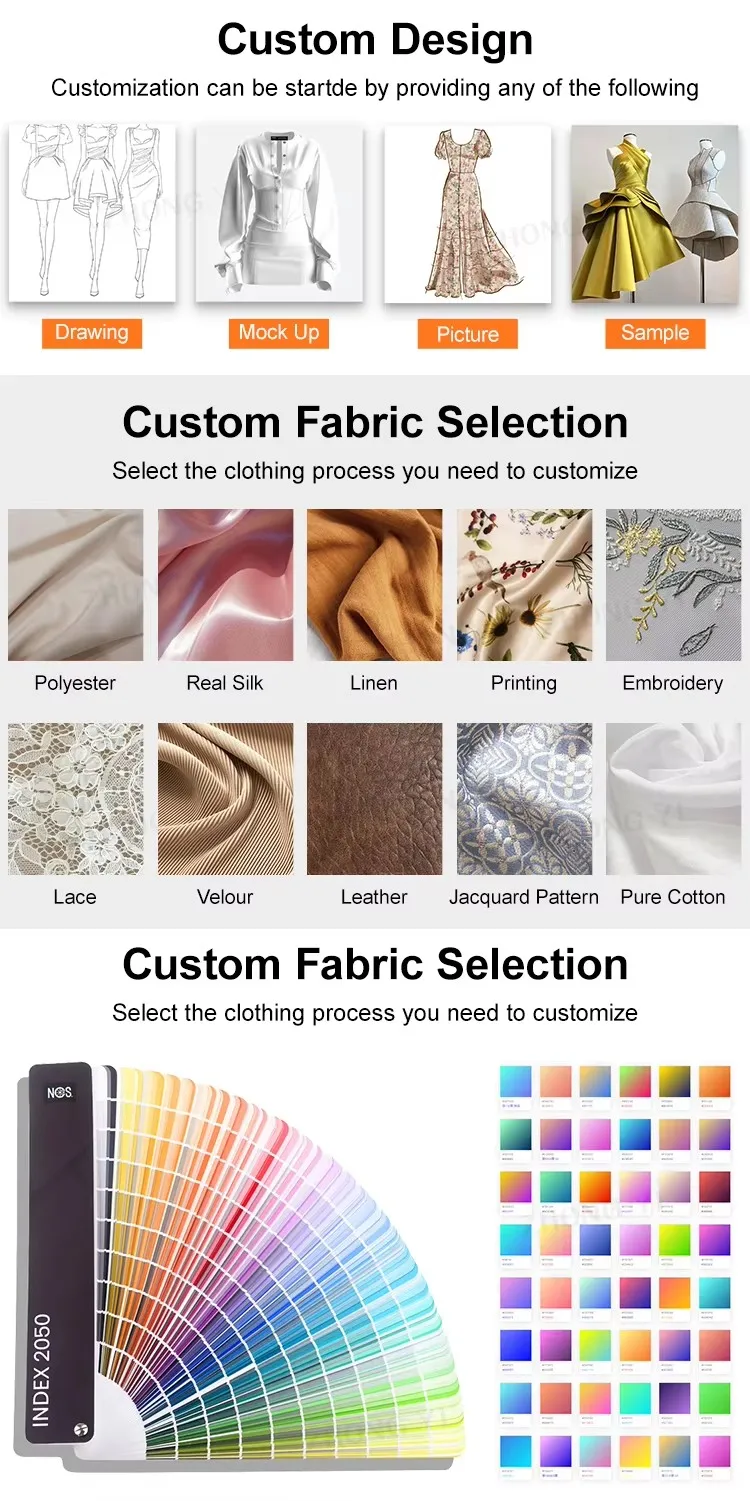Select the white Lace fabric swatch

click(76, 799)
